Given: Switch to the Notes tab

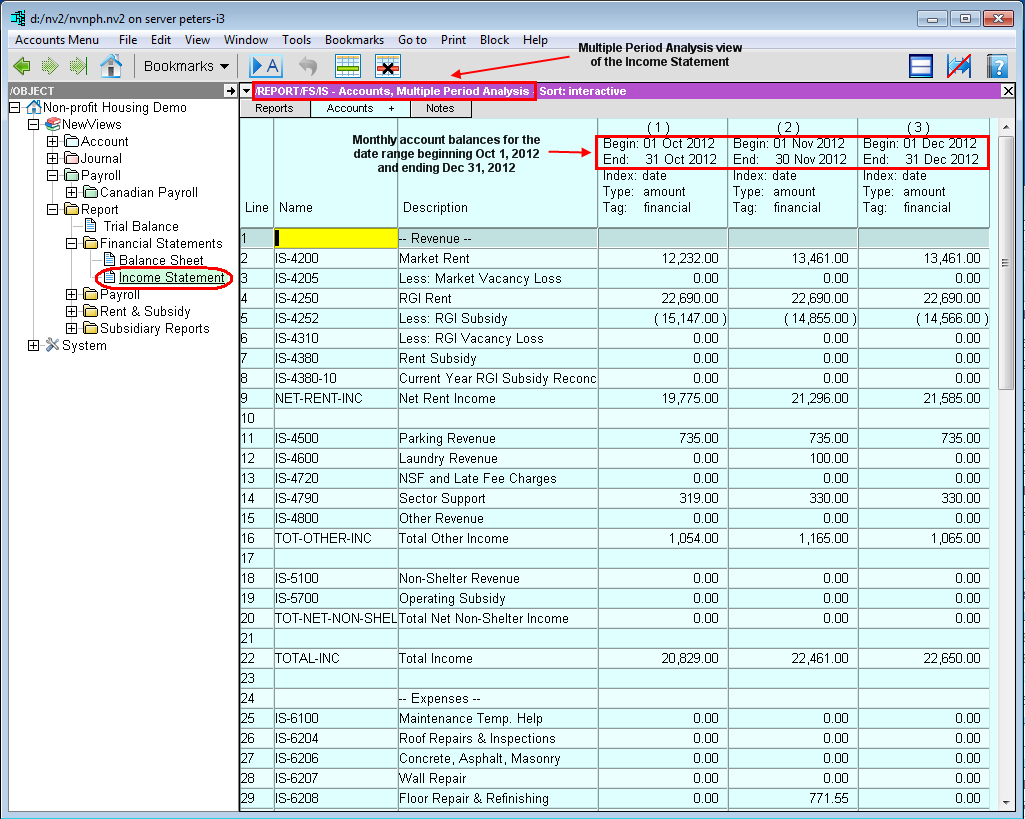Looking at the screenshot, I should click(x=439, y=109).
